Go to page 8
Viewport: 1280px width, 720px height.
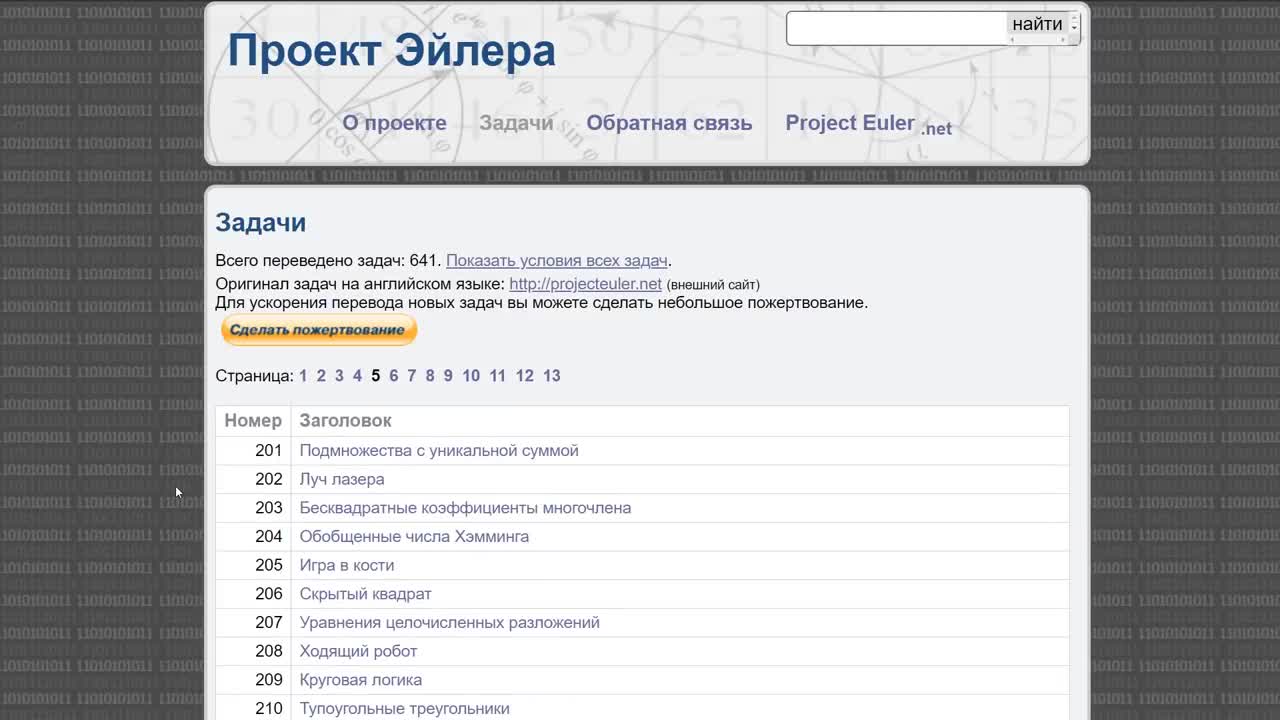(x=430, y=376)
